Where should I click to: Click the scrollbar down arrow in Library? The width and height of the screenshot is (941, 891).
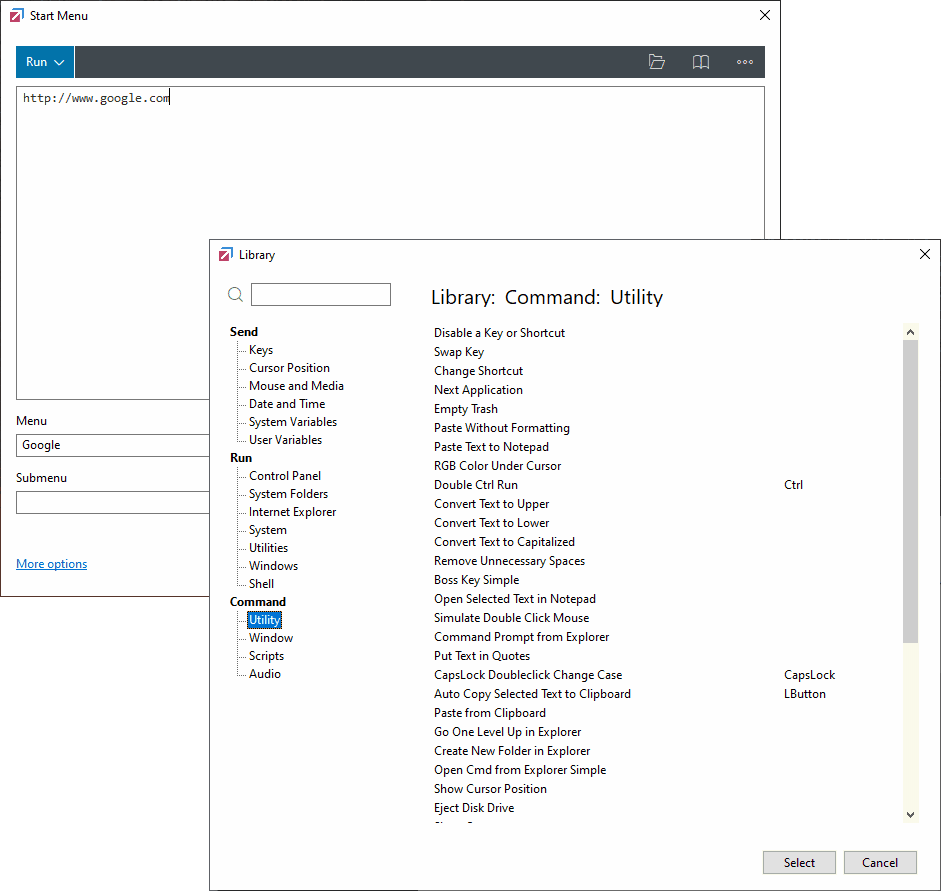[910, 815]
